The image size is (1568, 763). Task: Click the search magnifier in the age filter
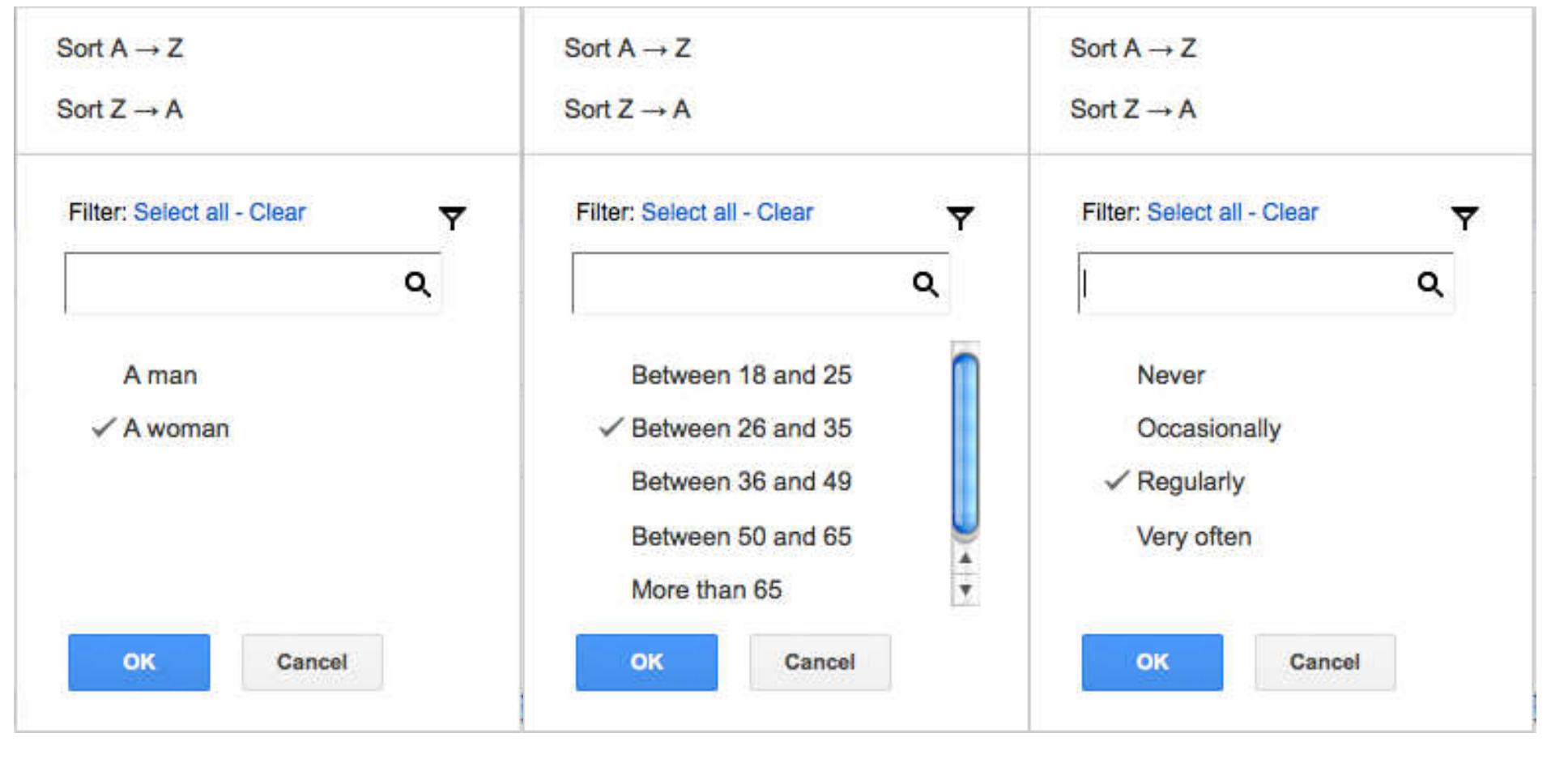(x=925, y=283)
